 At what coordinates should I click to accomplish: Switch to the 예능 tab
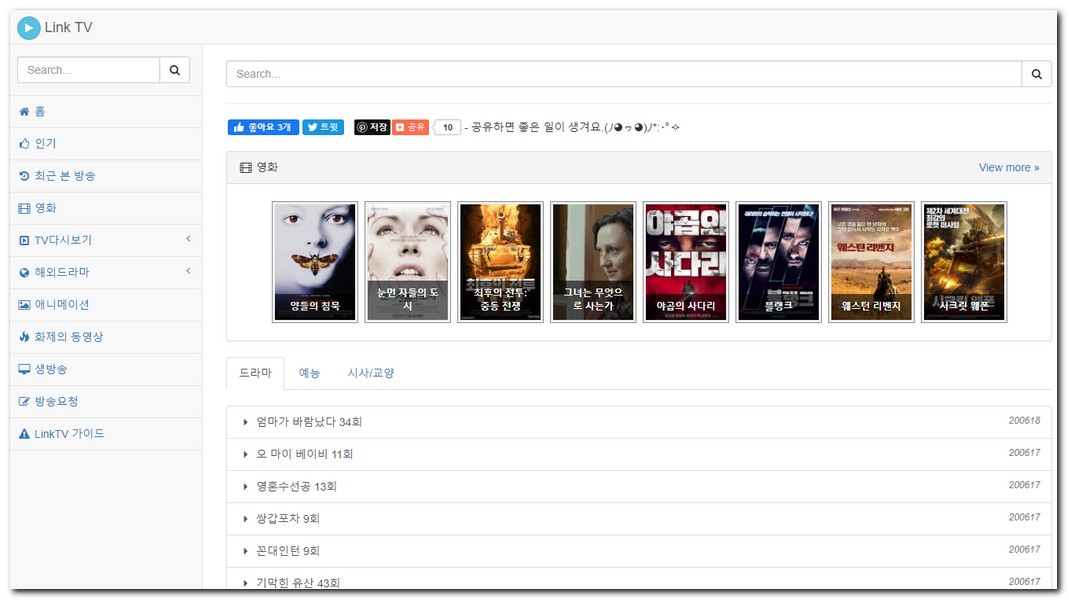[309, 373]
